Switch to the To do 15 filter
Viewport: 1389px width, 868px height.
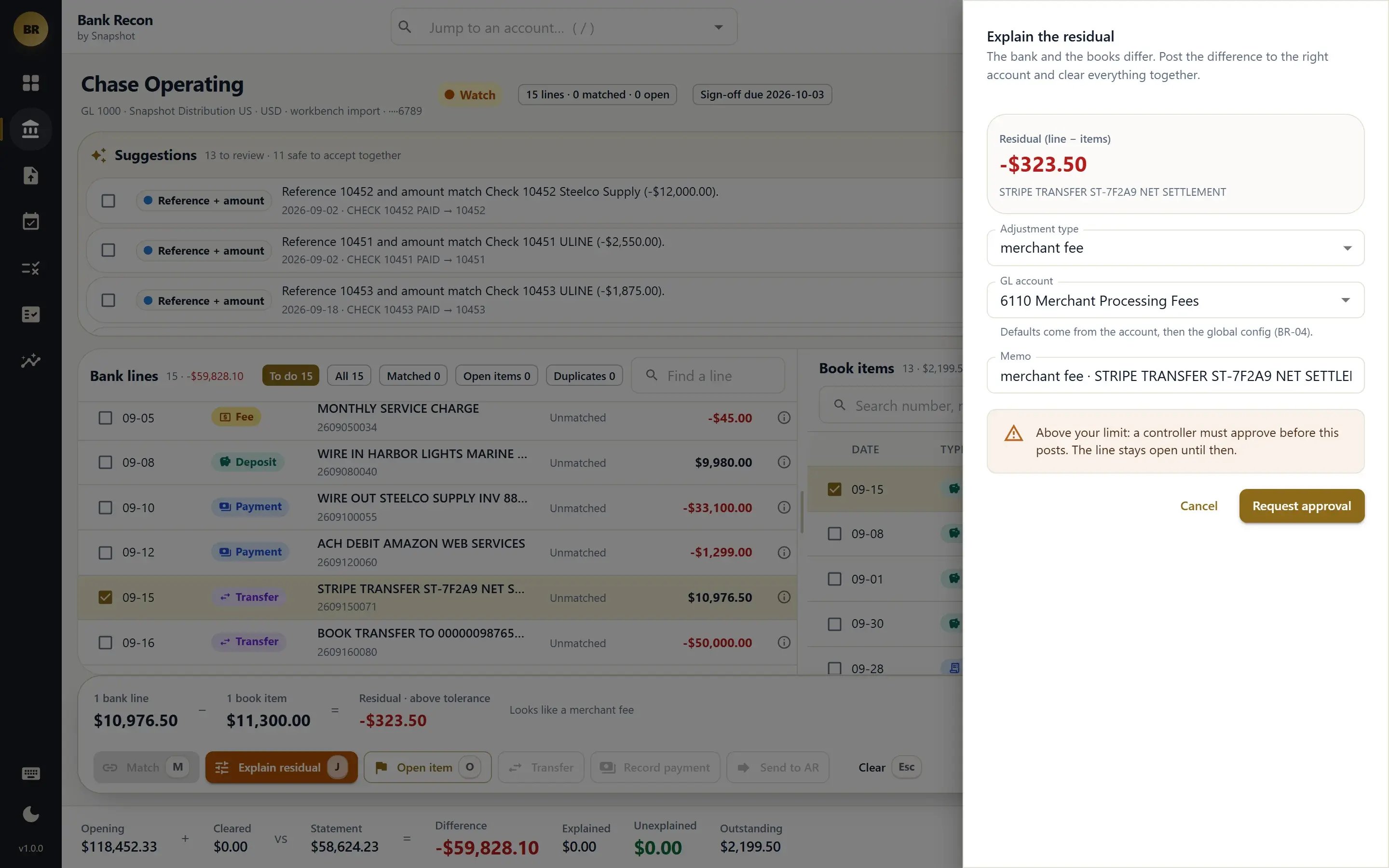click(x=290, y=376)
